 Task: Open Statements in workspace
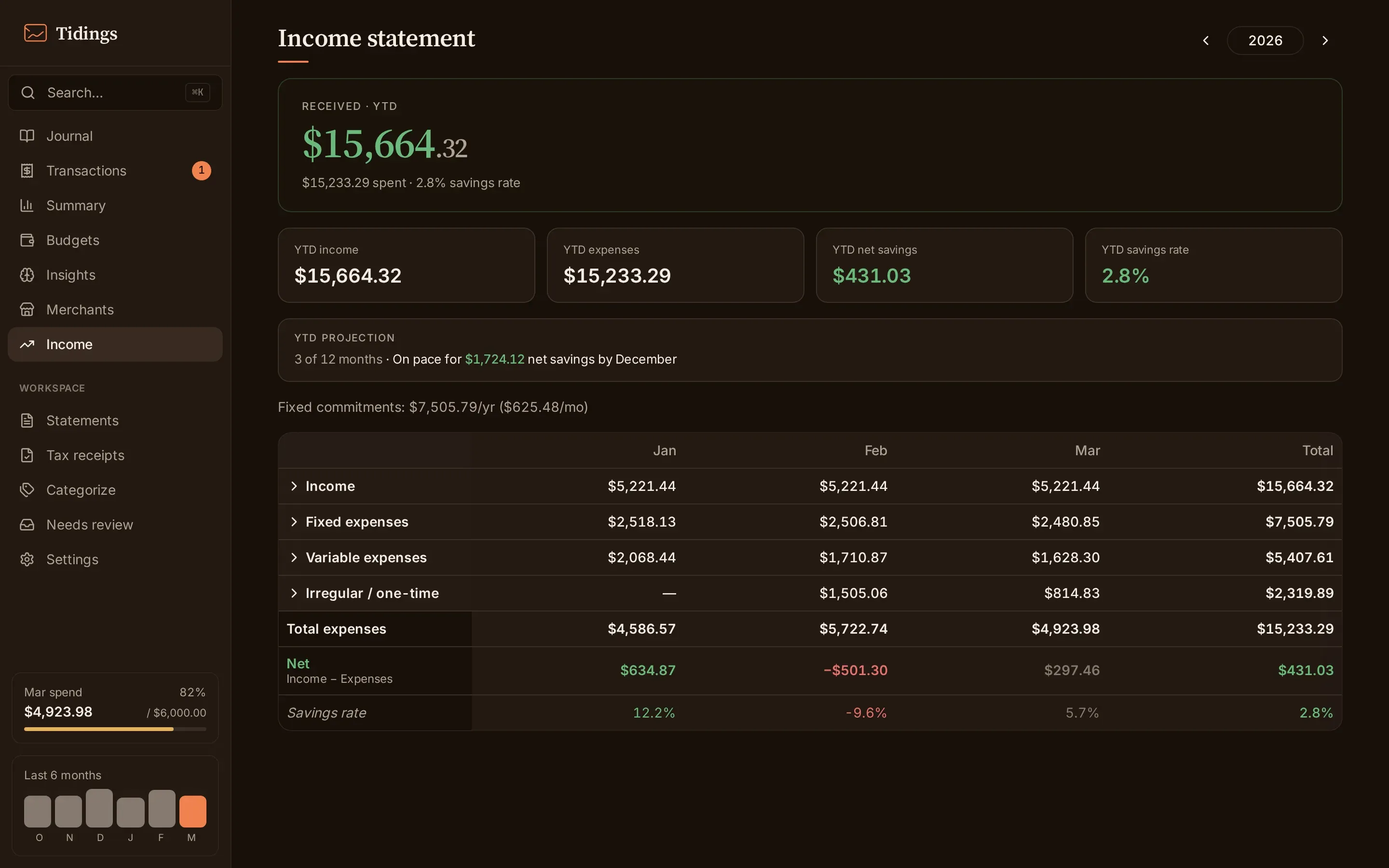coord(115,420)
